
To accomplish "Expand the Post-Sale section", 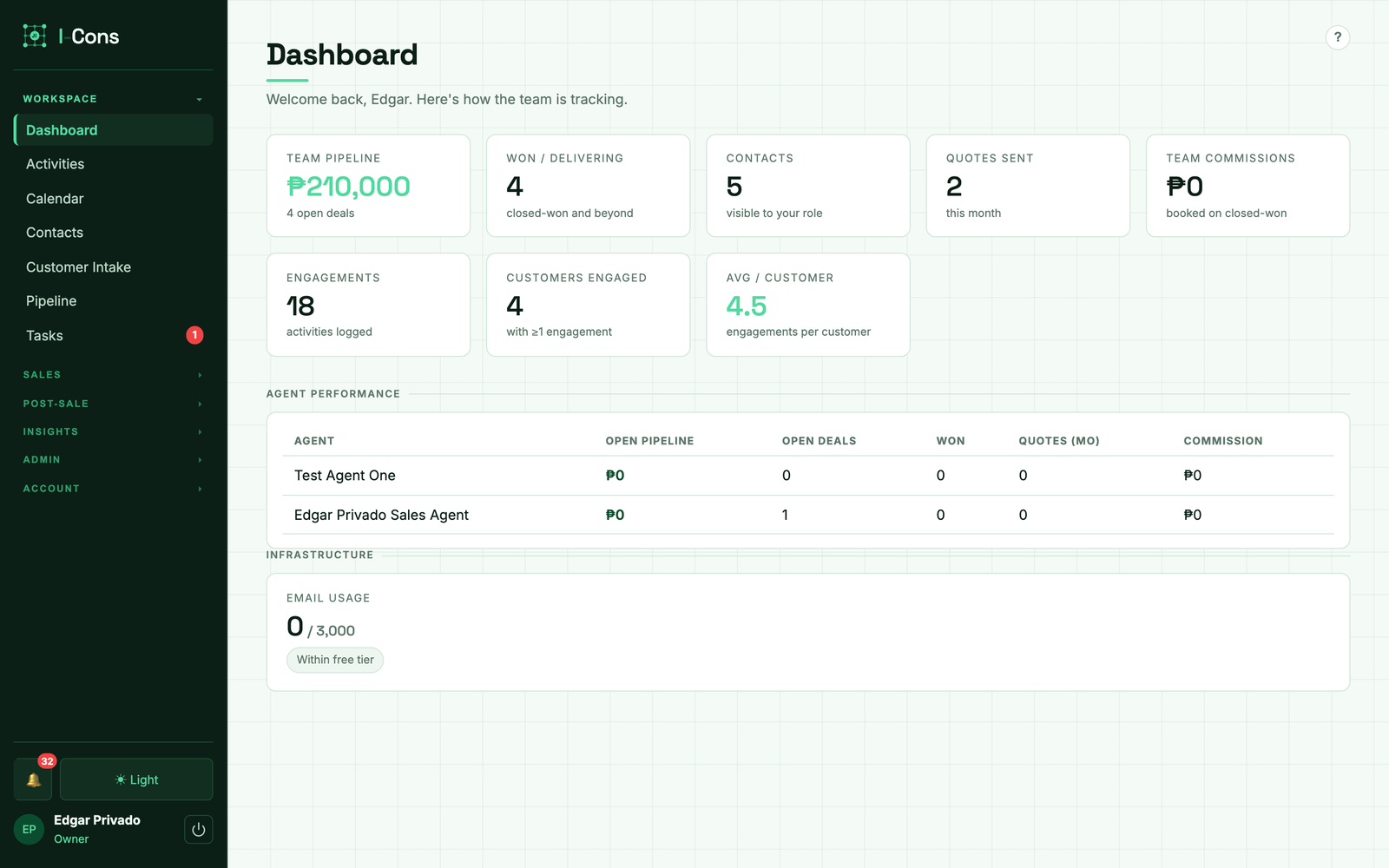I will pos(113,404).
